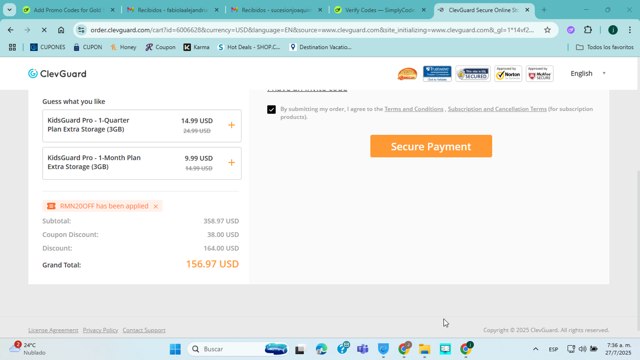
Task: Open the Chrome profile avatar
Action: (x=613, y=30)
